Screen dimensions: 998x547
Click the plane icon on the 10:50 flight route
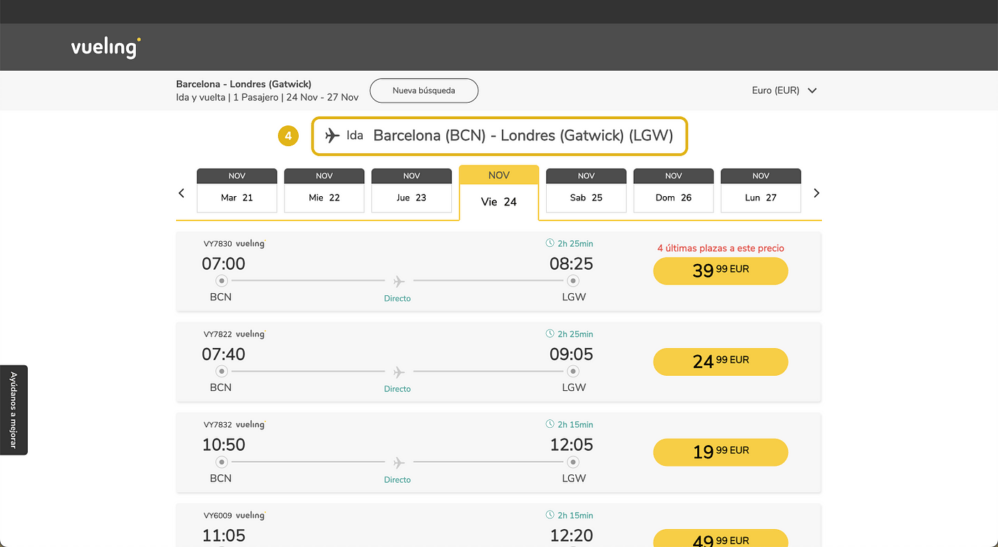[398, 462]
